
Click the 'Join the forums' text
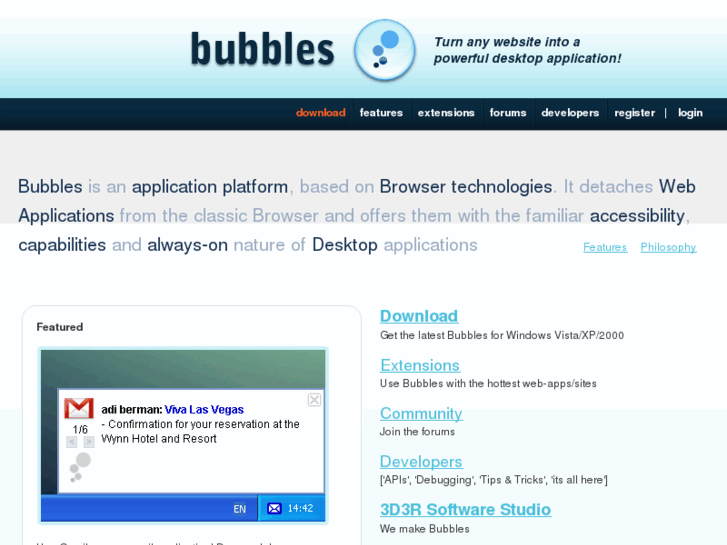417,432
